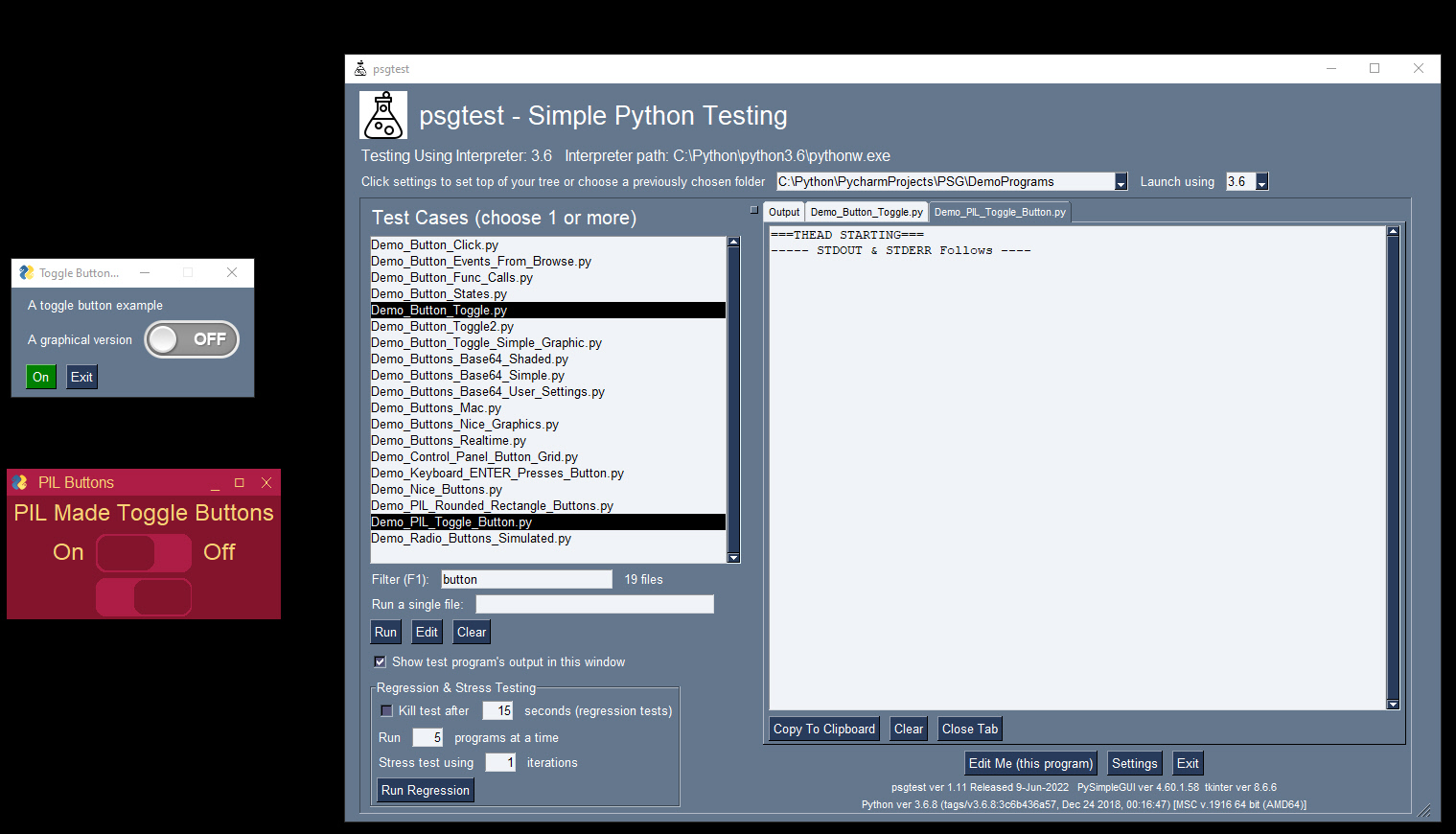Toggle the graphical OFF switch
Image resolution: width=1456 pixels, height=834 pixels.
tap(192, 339)
